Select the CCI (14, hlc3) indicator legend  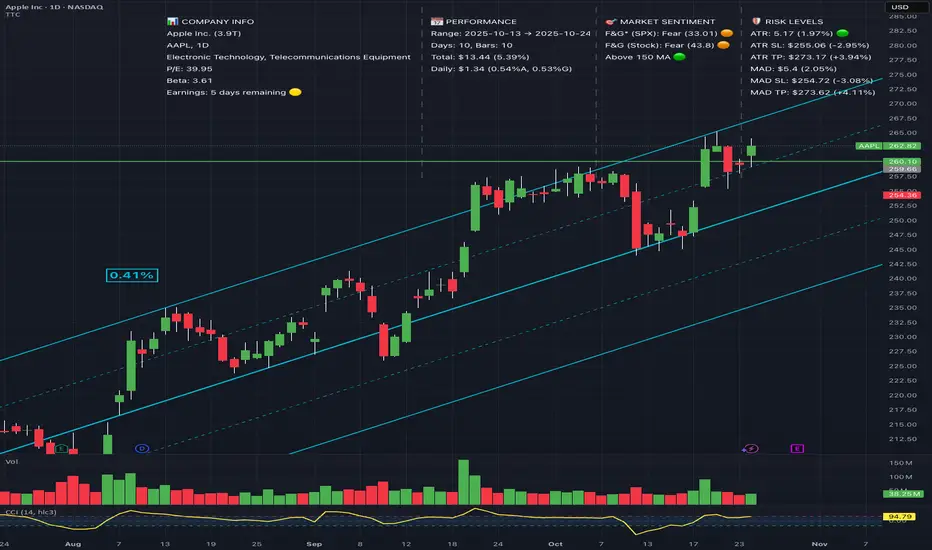coord(31,512)
